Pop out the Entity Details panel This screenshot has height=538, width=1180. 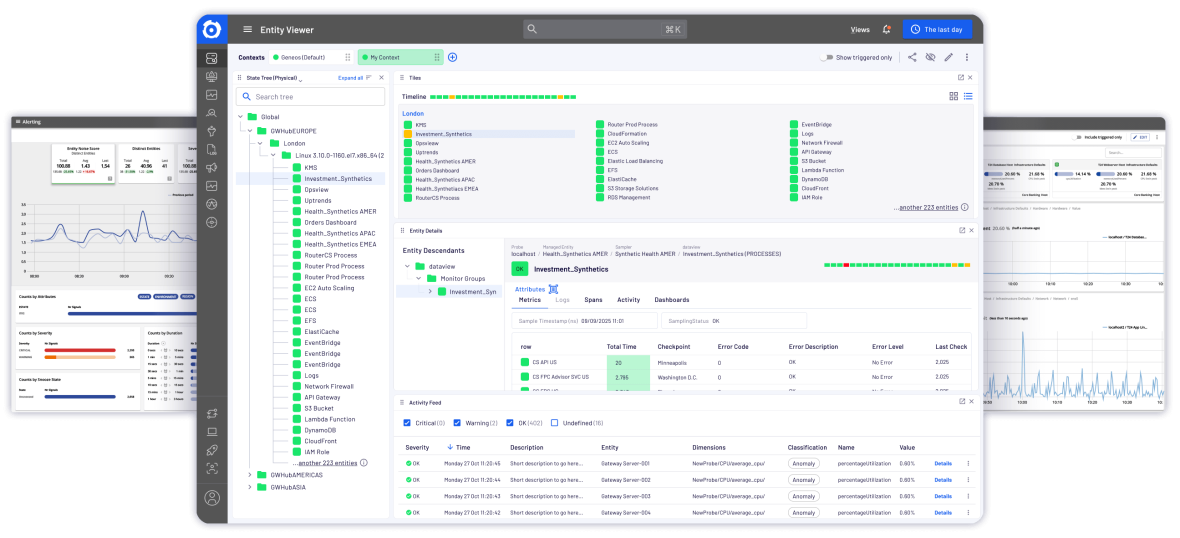click(x=961, y=230)
